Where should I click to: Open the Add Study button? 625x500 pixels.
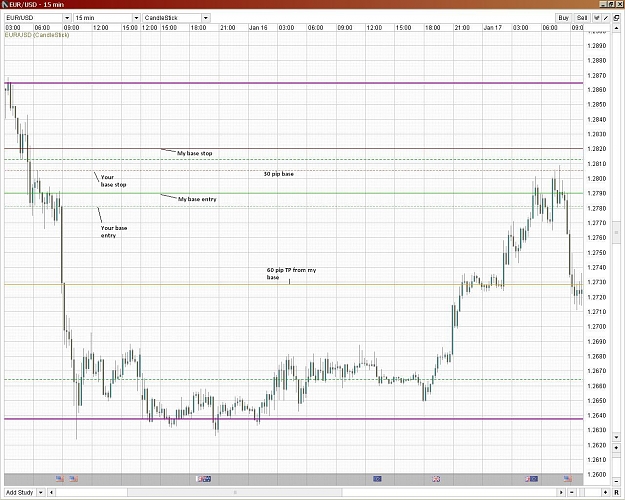point(20,492)
